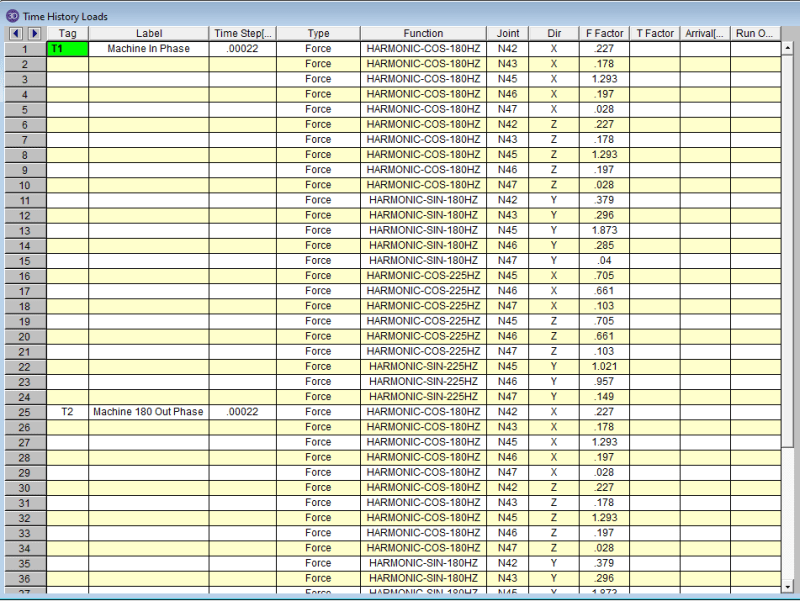The width and height of the screenshot is (800, 601).
Task: Click direction Z in row 6
Action: click(x=554, y=124)
